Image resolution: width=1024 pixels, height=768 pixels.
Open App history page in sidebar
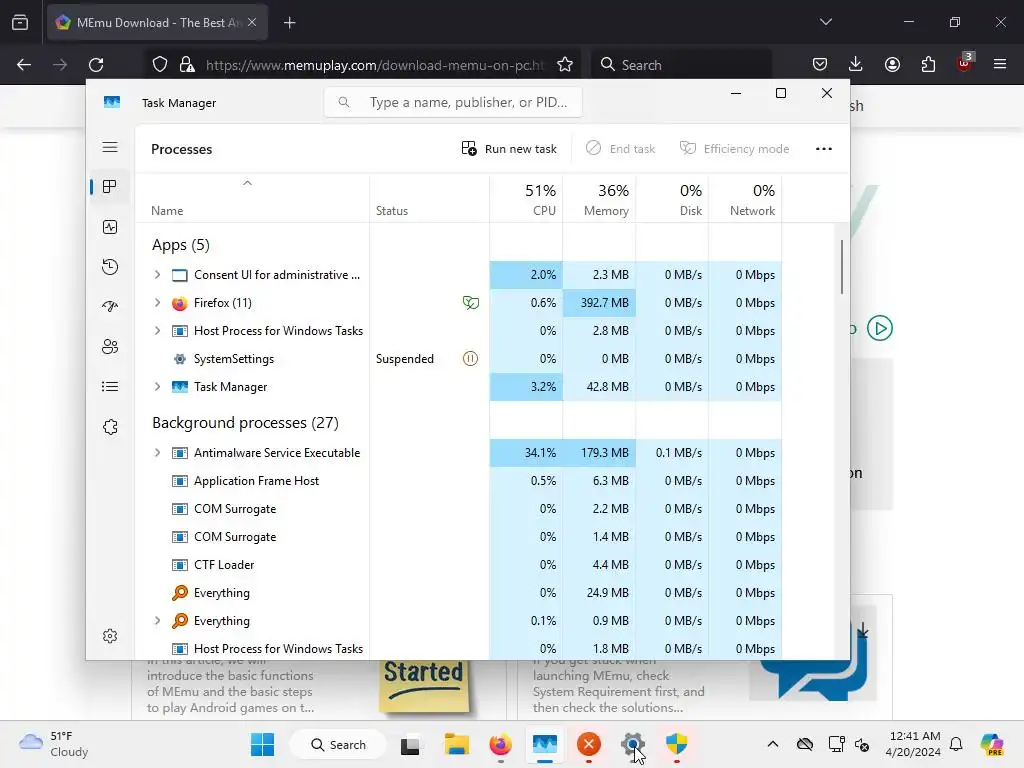click(110, 267)
